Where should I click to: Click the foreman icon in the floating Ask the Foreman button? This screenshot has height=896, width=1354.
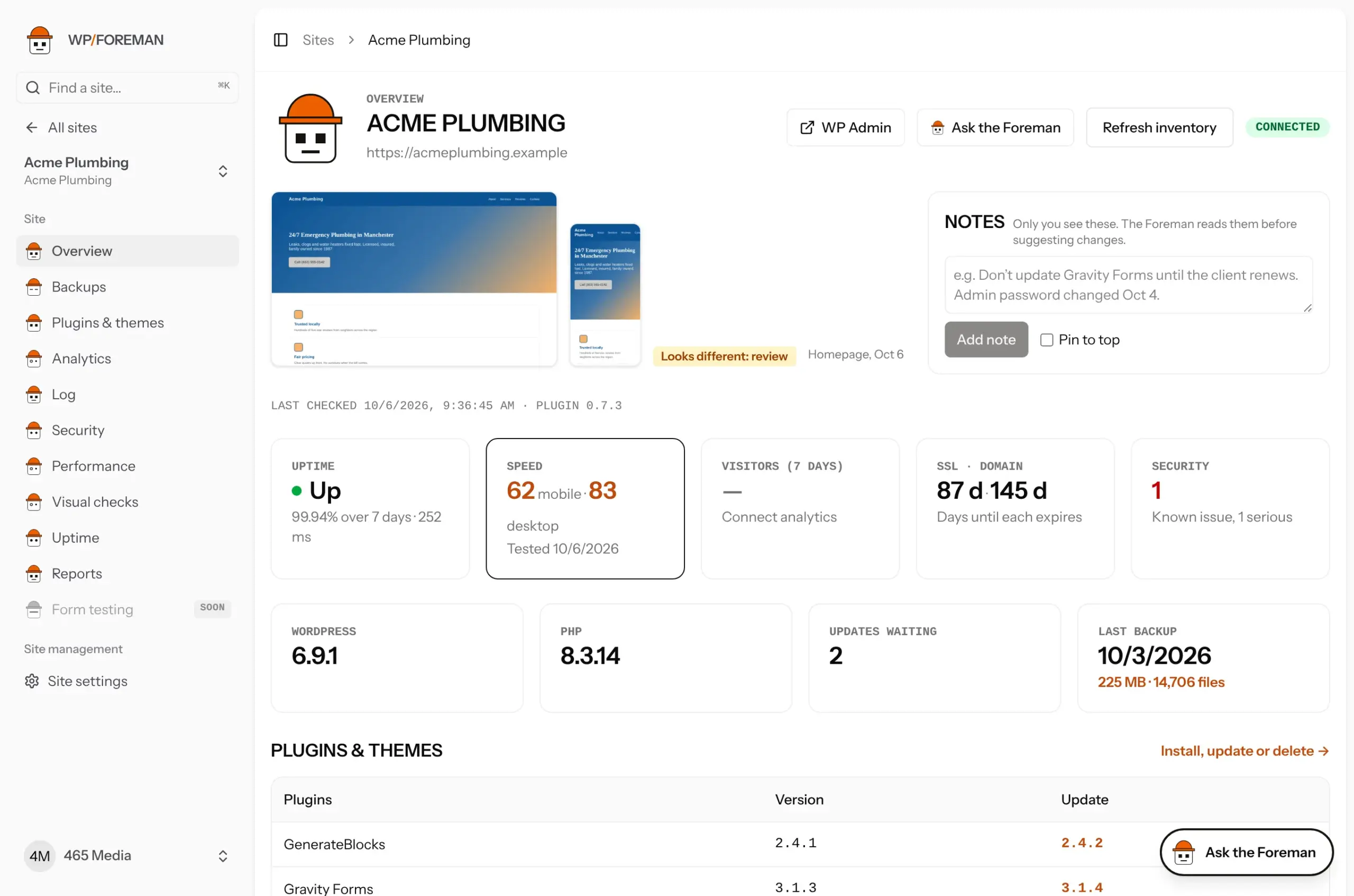[x=1183, y=853]
